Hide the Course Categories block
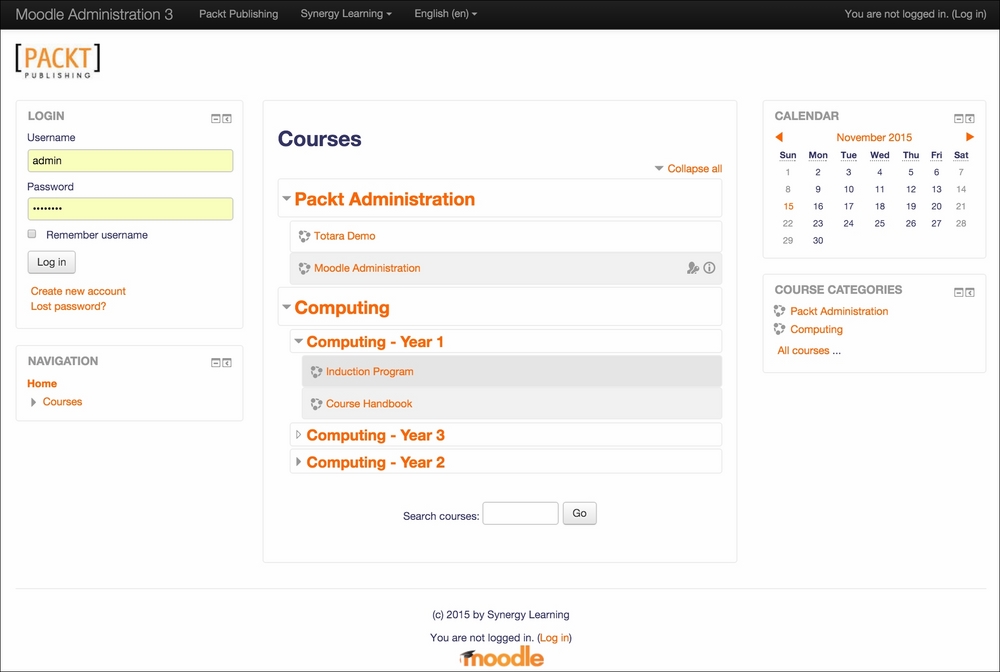The height and width of the screenshot is (672, 1000). pos(959,293)
